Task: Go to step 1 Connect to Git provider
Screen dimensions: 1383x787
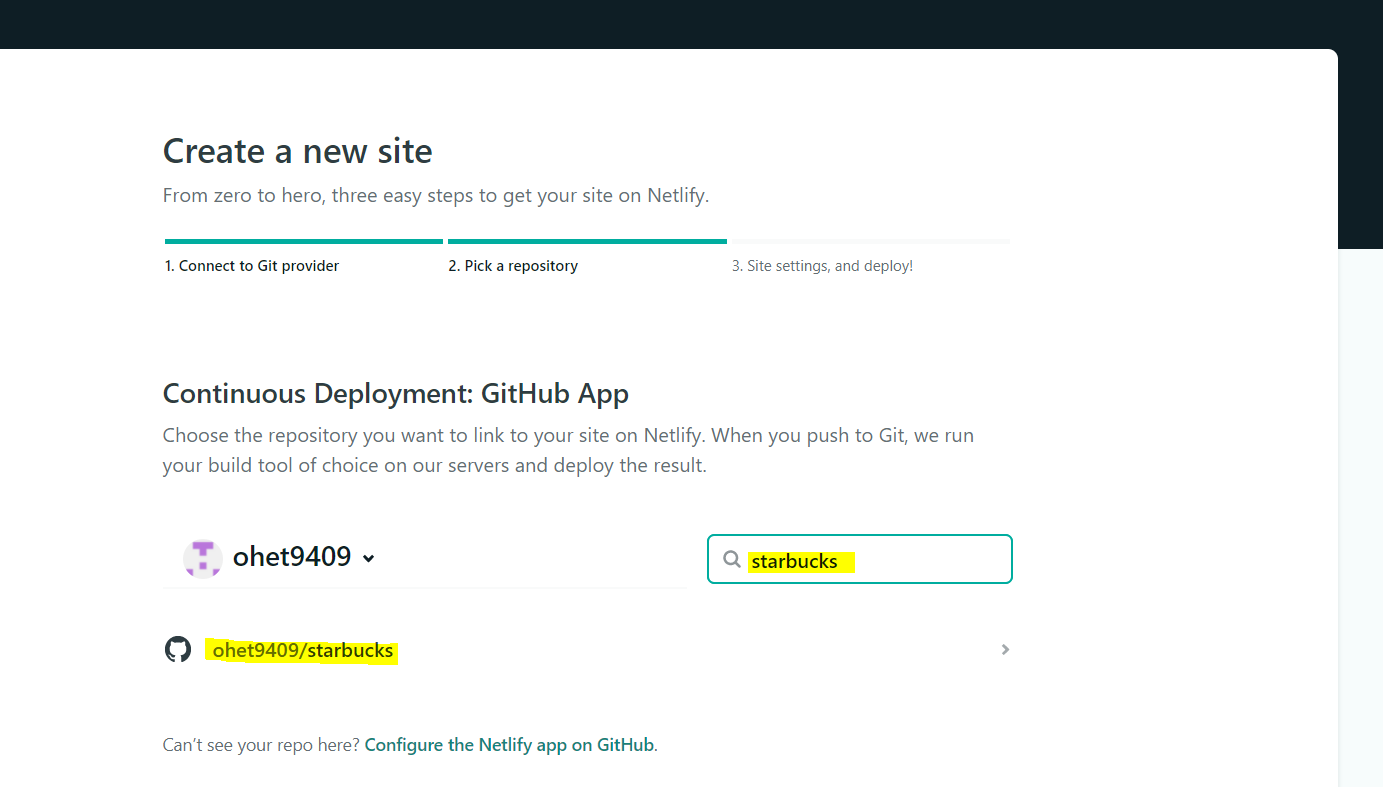Action: click(x=252, y=266)
